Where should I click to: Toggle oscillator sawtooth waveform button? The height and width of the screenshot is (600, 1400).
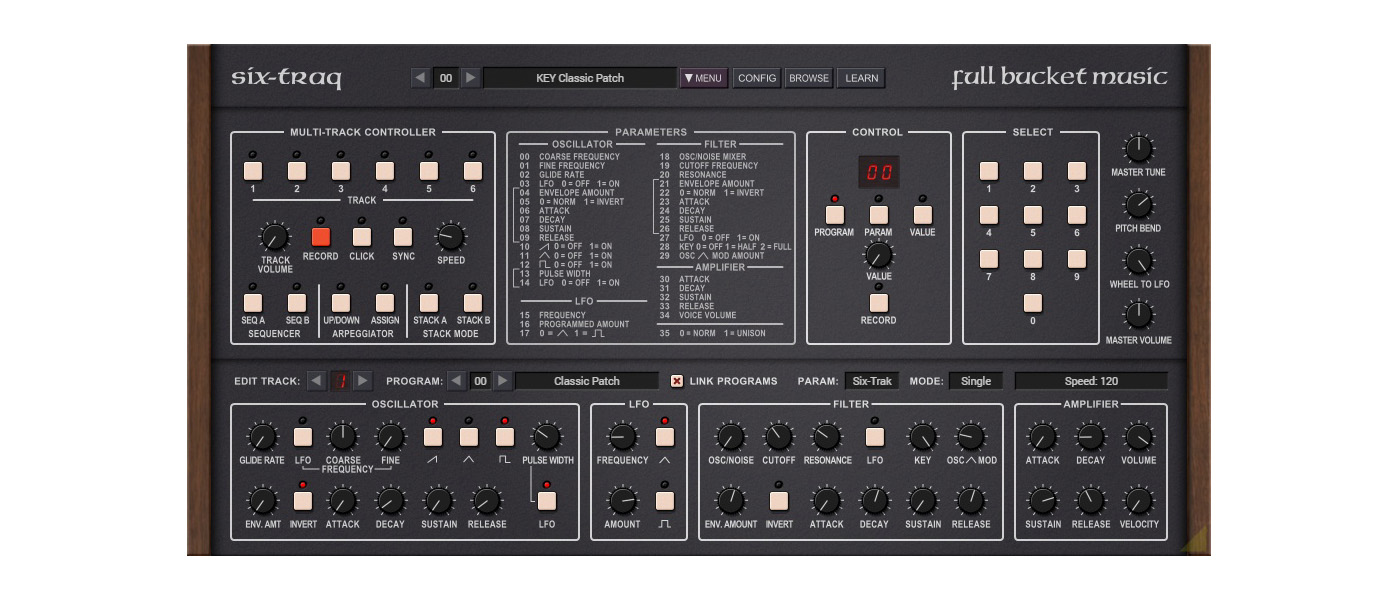point(433,437)
